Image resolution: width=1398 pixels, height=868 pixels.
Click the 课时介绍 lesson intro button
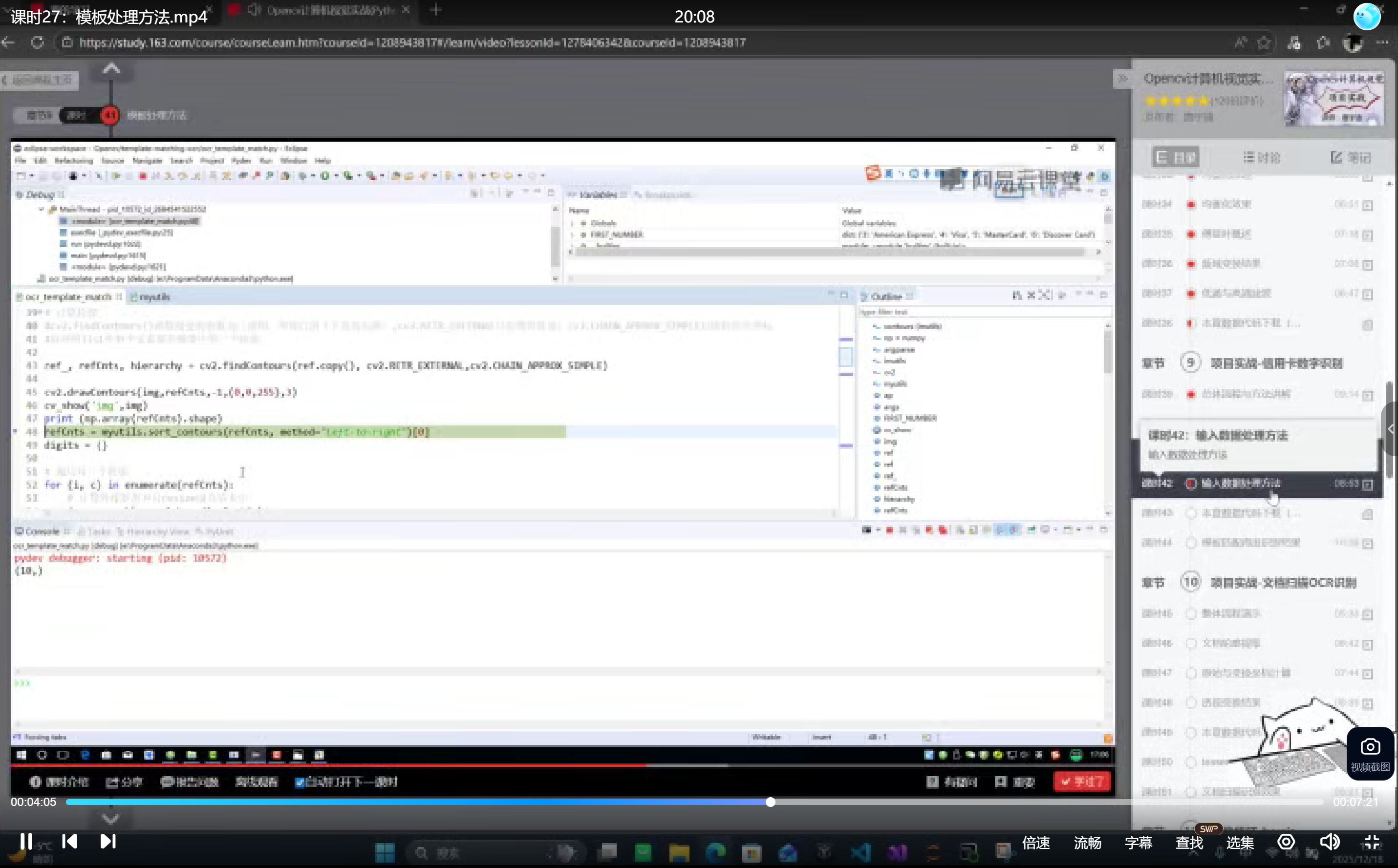coord(59,782)
